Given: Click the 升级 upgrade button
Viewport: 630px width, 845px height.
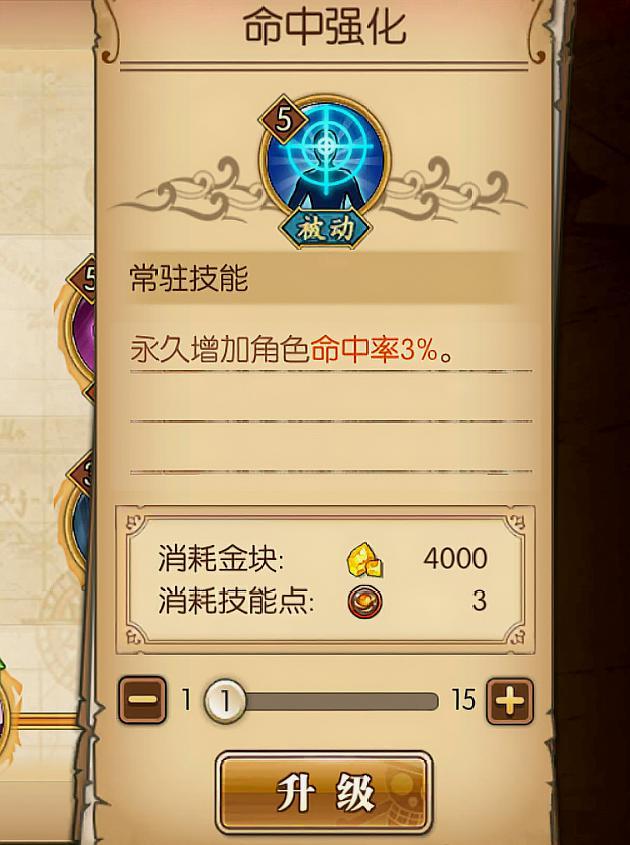Looking at the screenshot, I should point(324,793).
